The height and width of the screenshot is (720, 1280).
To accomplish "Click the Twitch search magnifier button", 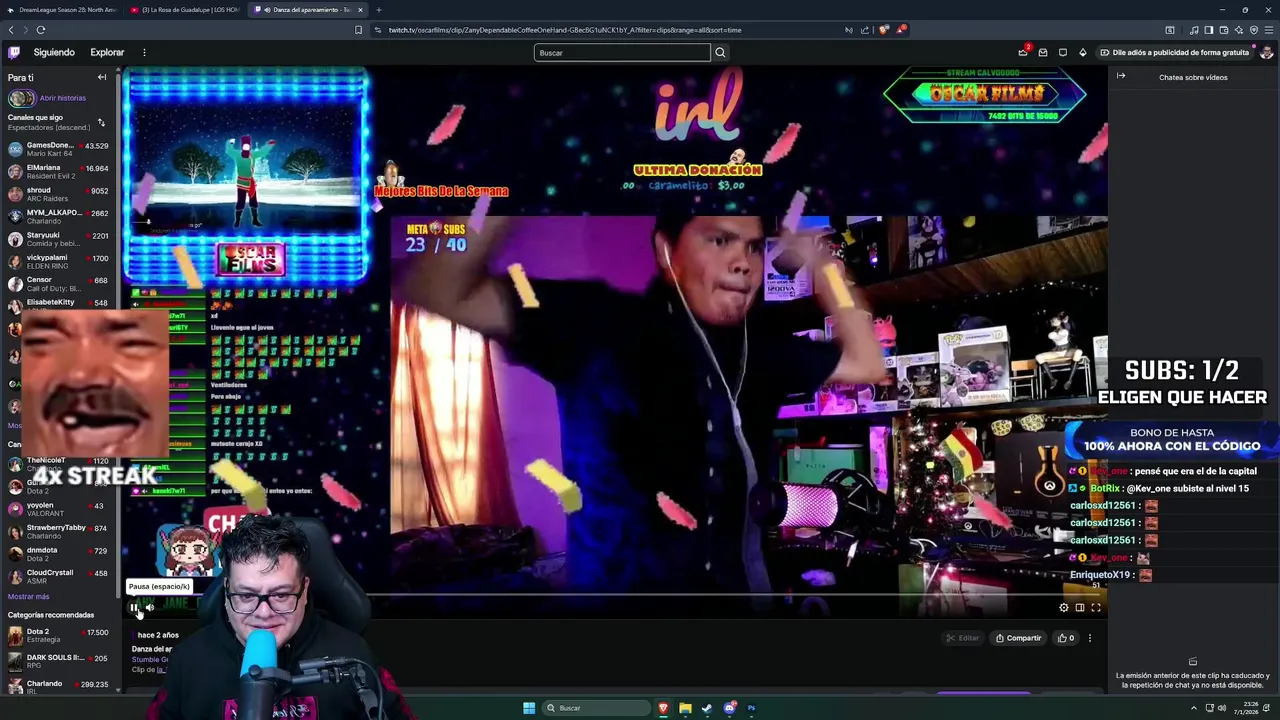I will [720, 52].
